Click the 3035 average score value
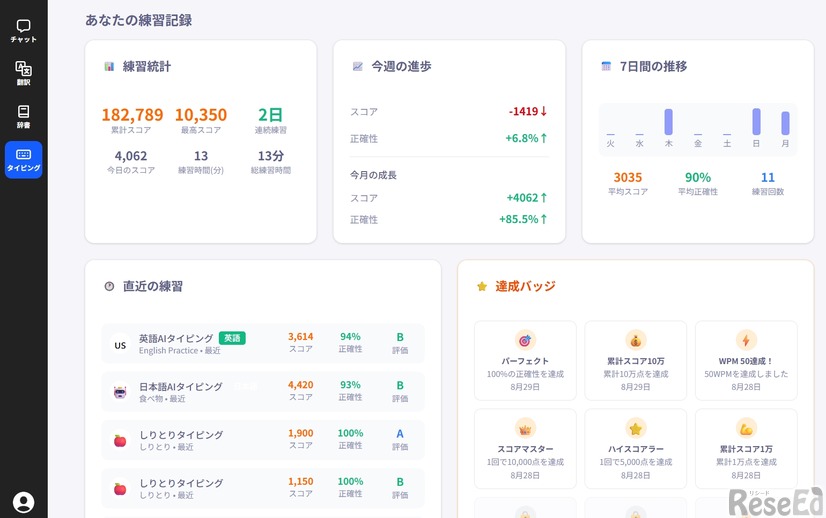This screenshot has height=518, width=826. pos(628,177)
